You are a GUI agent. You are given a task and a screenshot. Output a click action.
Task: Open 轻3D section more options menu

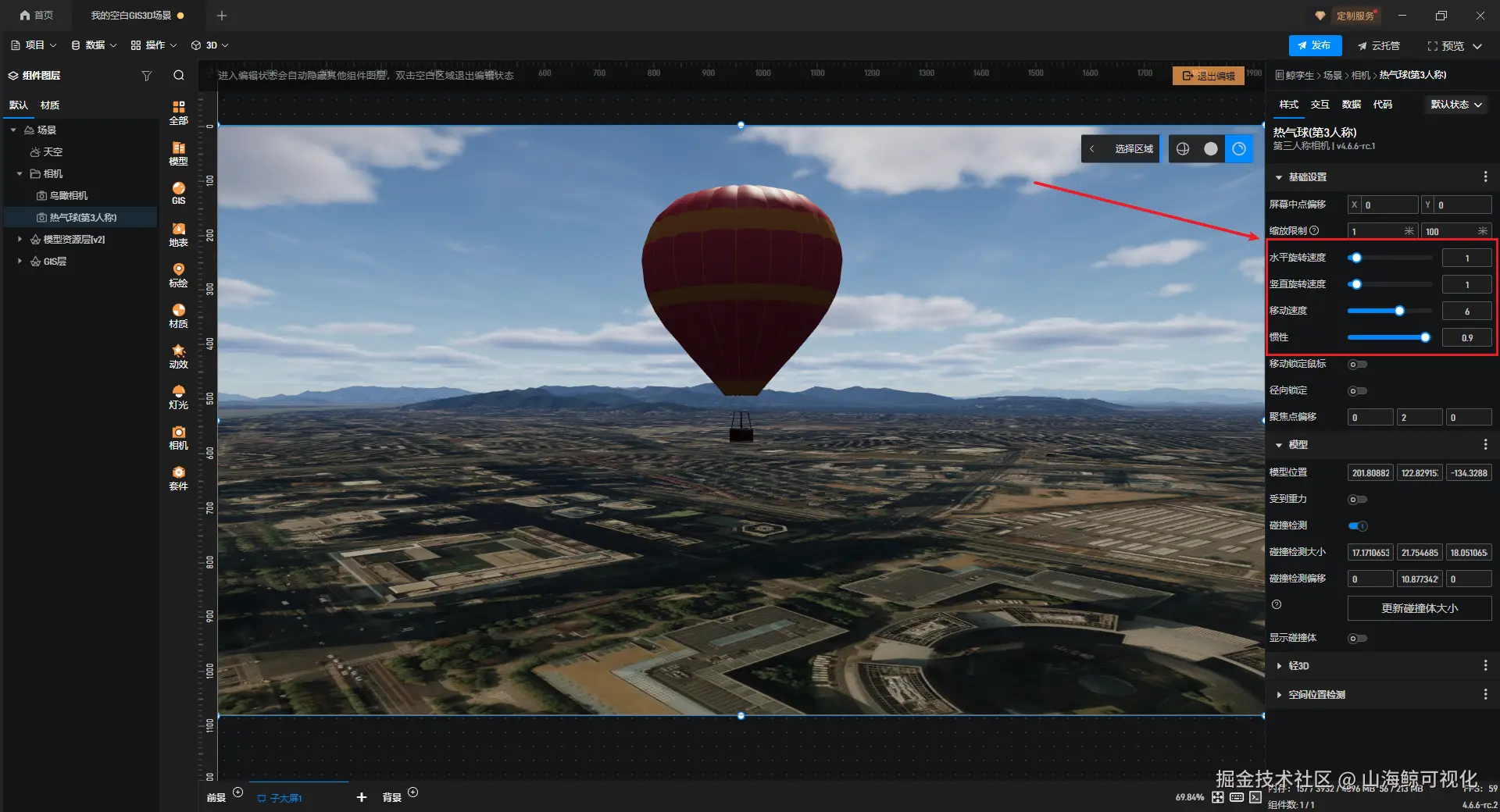1485,665
